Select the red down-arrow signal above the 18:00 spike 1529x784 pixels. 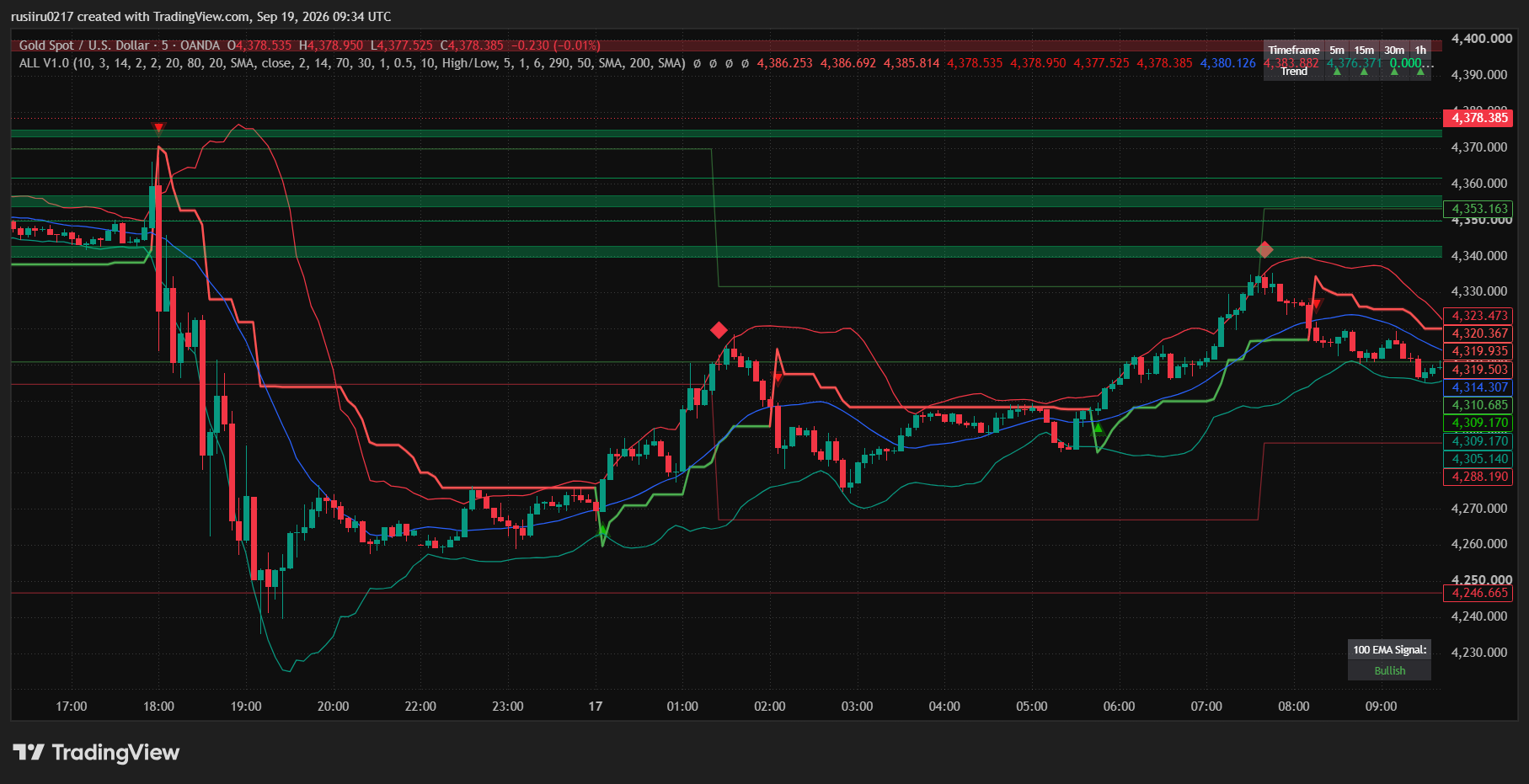click(158, 128)
